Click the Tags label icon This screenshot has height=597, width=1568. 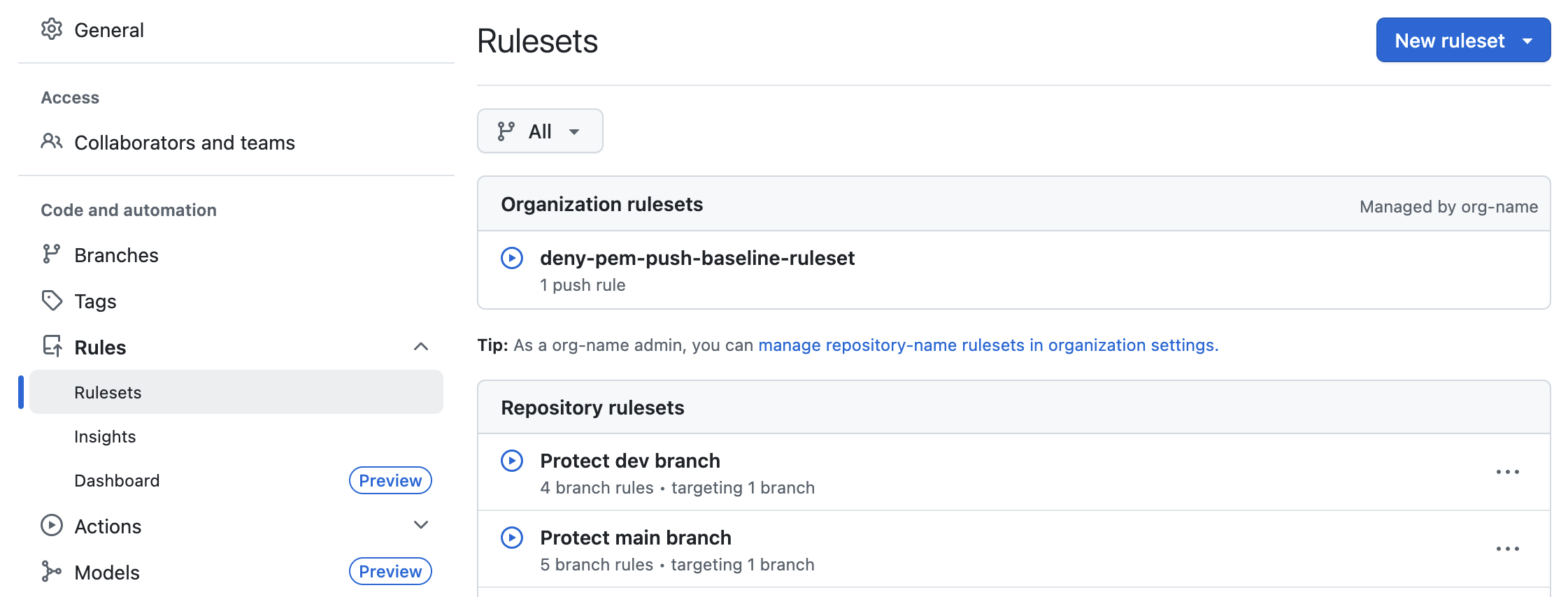coord(52,301)
